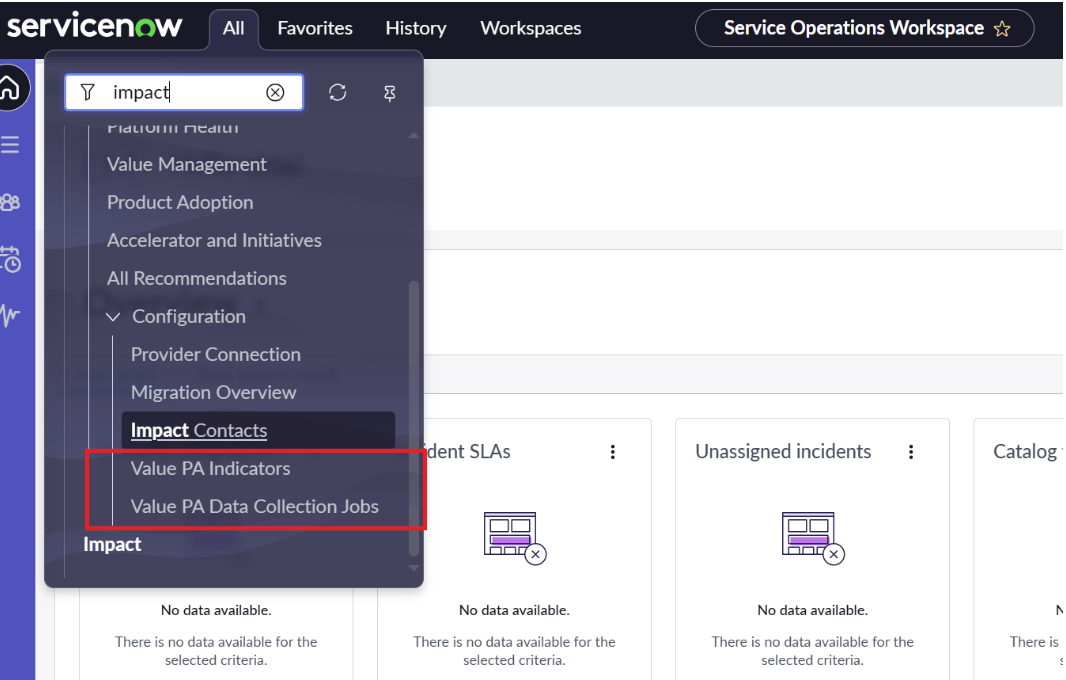Image resolution: width=1066 pixels, height=680 pixels.
Task: Click scrollbar down arrow in menu
Action: (413, 568)
